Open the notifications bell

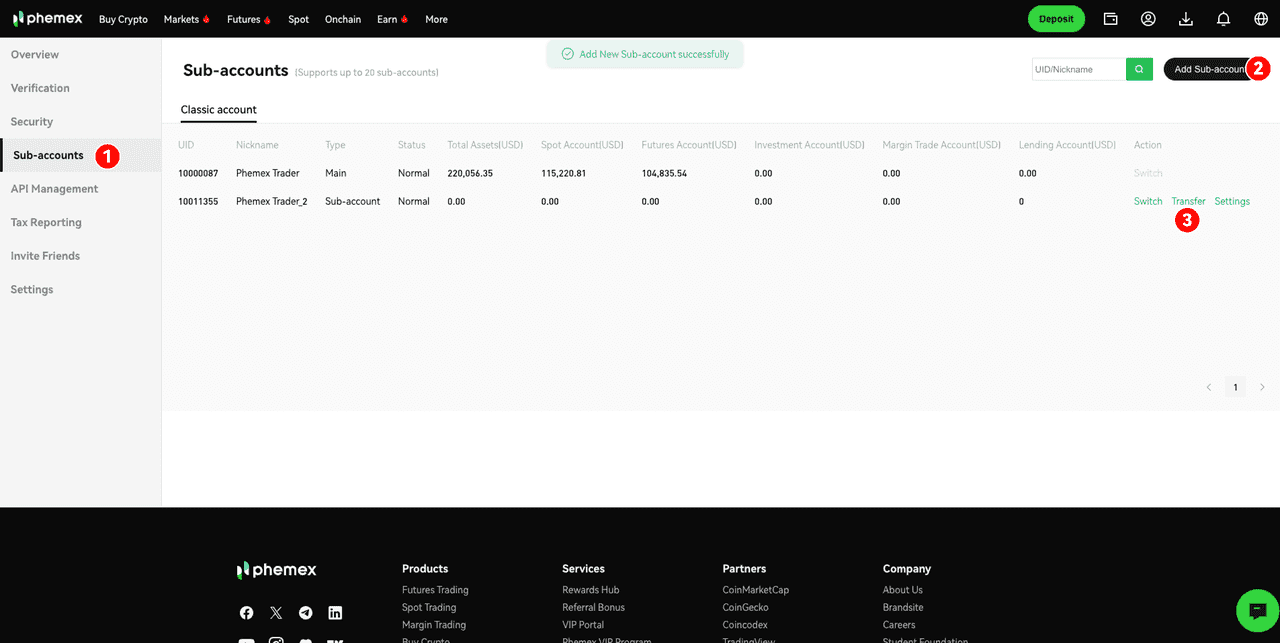coord(1223,19)
